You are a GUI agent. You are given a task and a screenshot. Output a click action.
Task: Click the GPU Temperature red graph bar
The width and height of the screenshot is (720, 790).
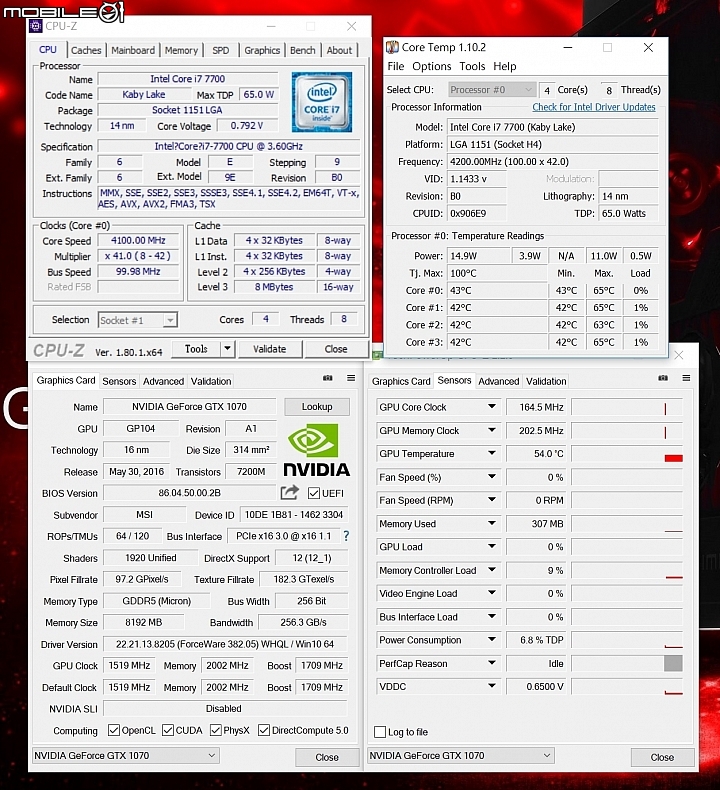pyautogui.click(x=674, y=458)
